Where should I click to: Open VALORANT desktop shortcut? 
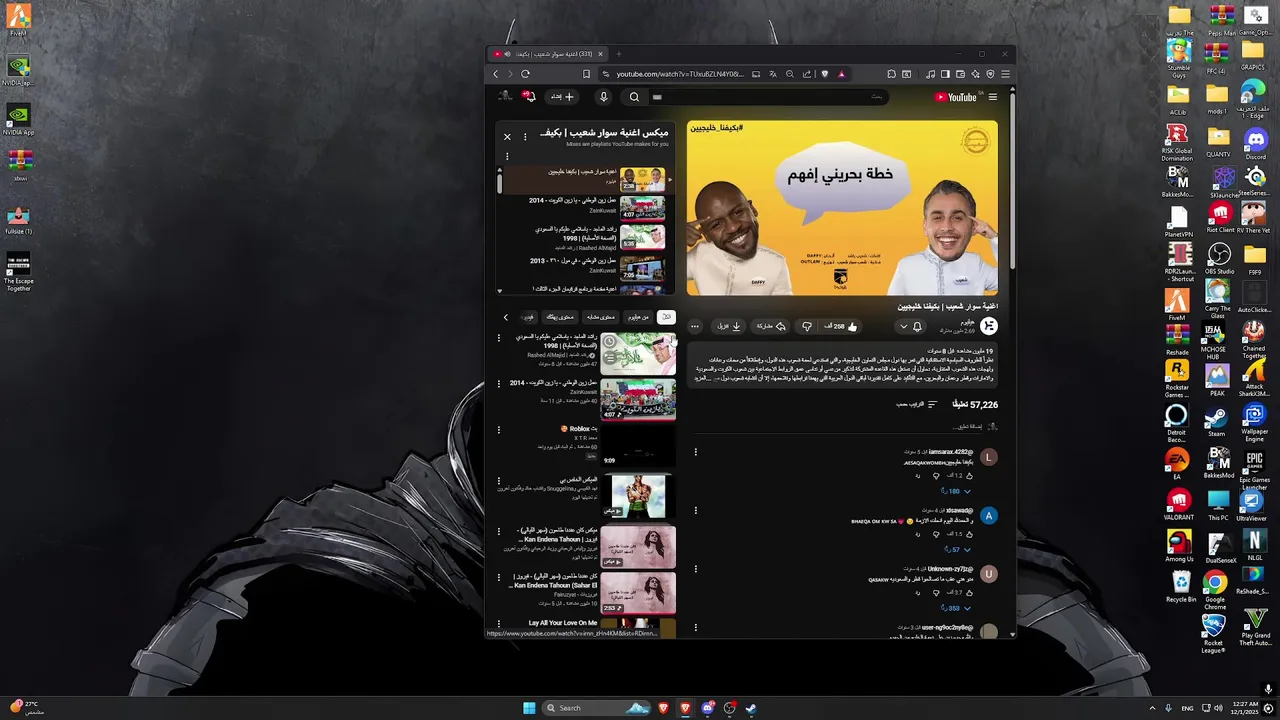[1179, 504]
